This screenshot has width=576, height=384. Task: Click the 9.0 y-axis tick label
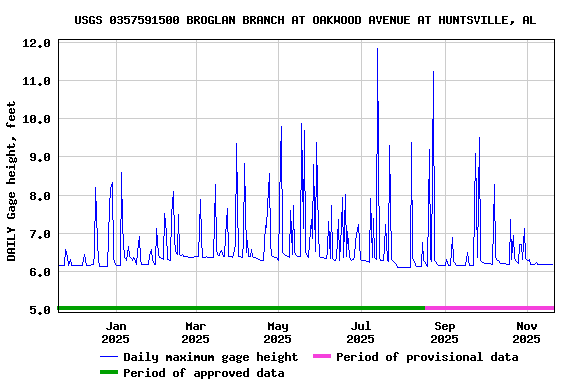(40, 157)
